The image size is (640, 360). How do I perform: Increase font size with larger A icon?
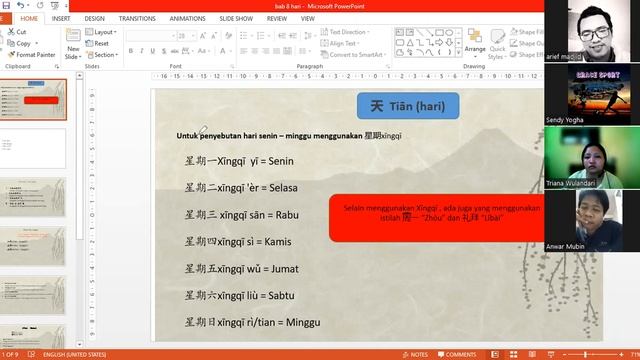203,36
